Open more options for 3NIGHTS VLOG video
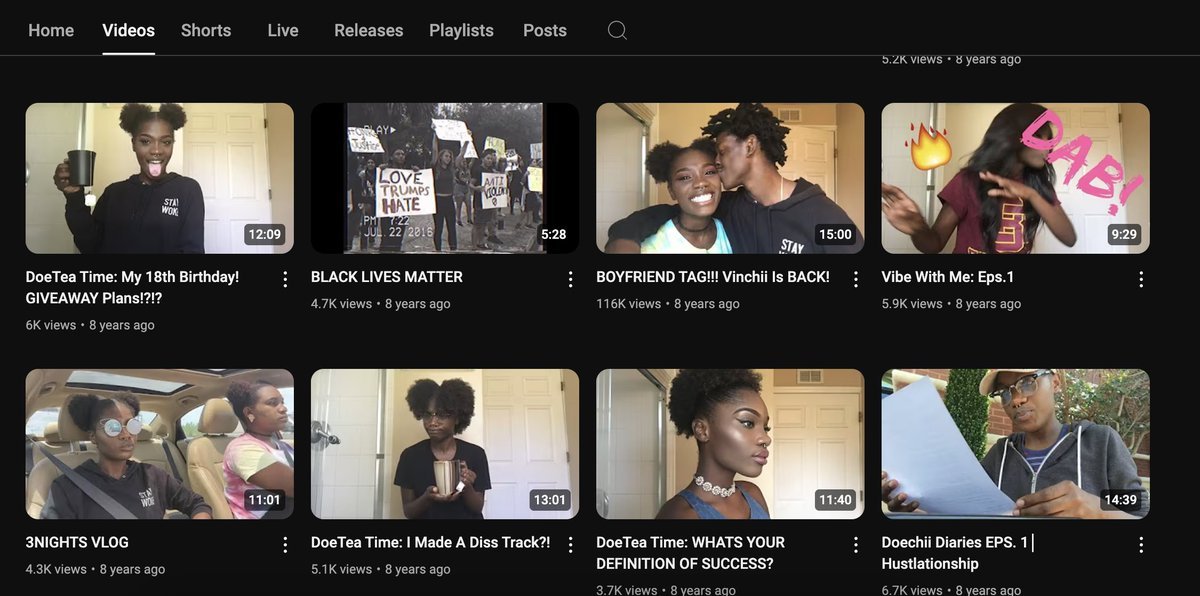Viewport: 1200px width, 596px height. (x=285, y=545)
